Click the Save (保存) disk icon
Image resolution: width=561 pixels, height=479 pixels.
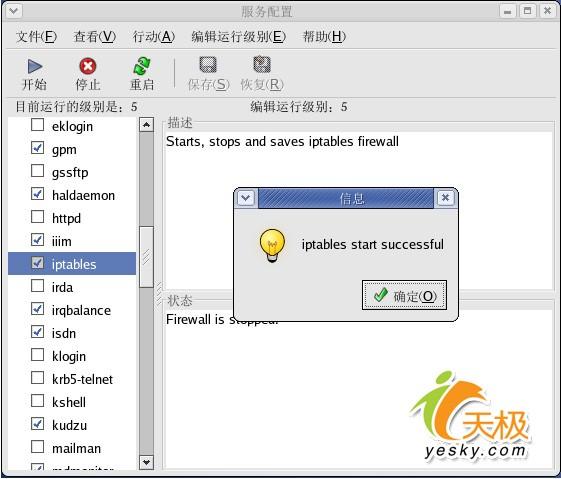click(x=208, y=65)
